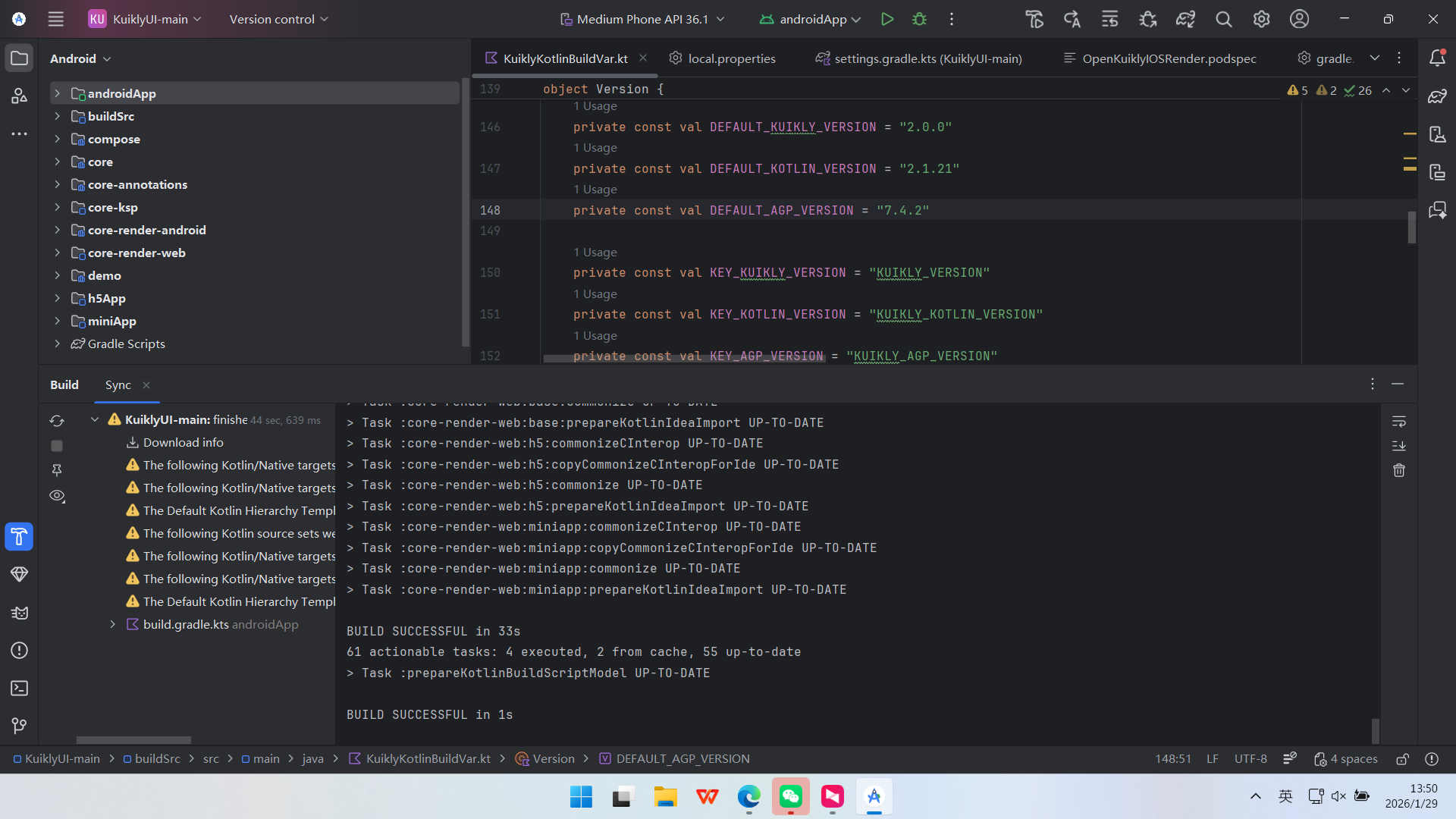Switch to the local.properties tab
The image size is (1456, 819).
(731, 58)
